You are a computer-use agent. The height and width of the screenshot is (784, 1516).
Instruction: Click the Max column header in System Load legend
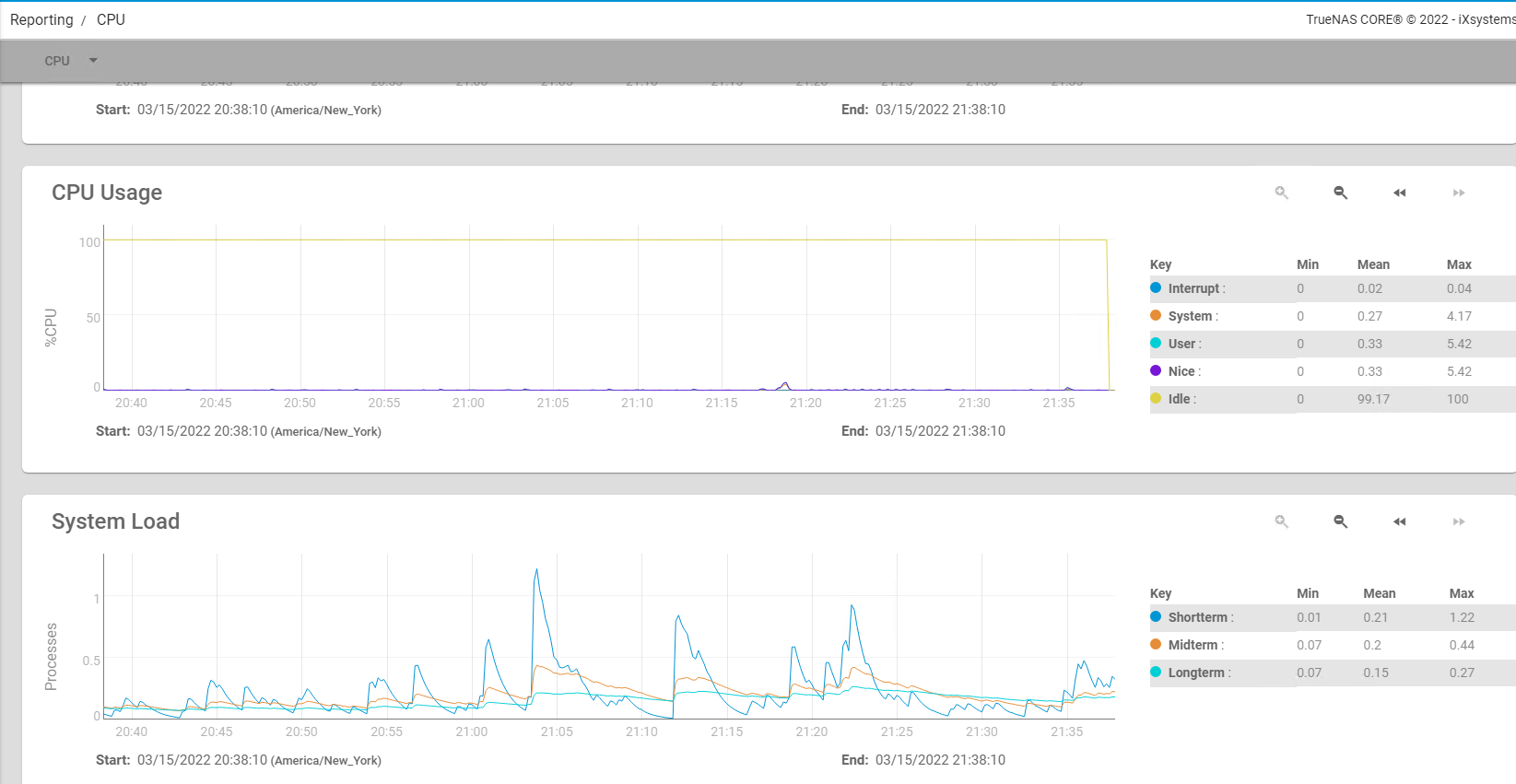1462,593
